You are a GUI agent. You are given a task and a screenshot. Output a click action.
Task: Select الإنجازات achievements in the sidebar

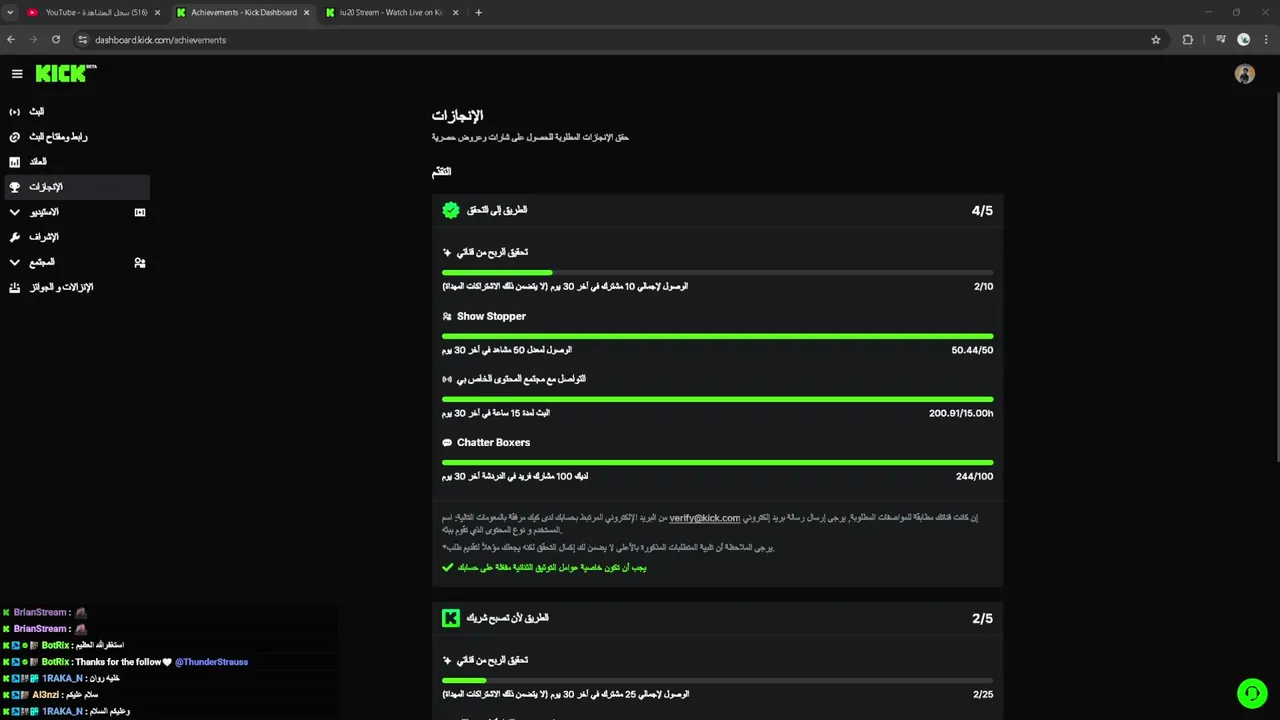pyautogui.click(x=46, y=187)
